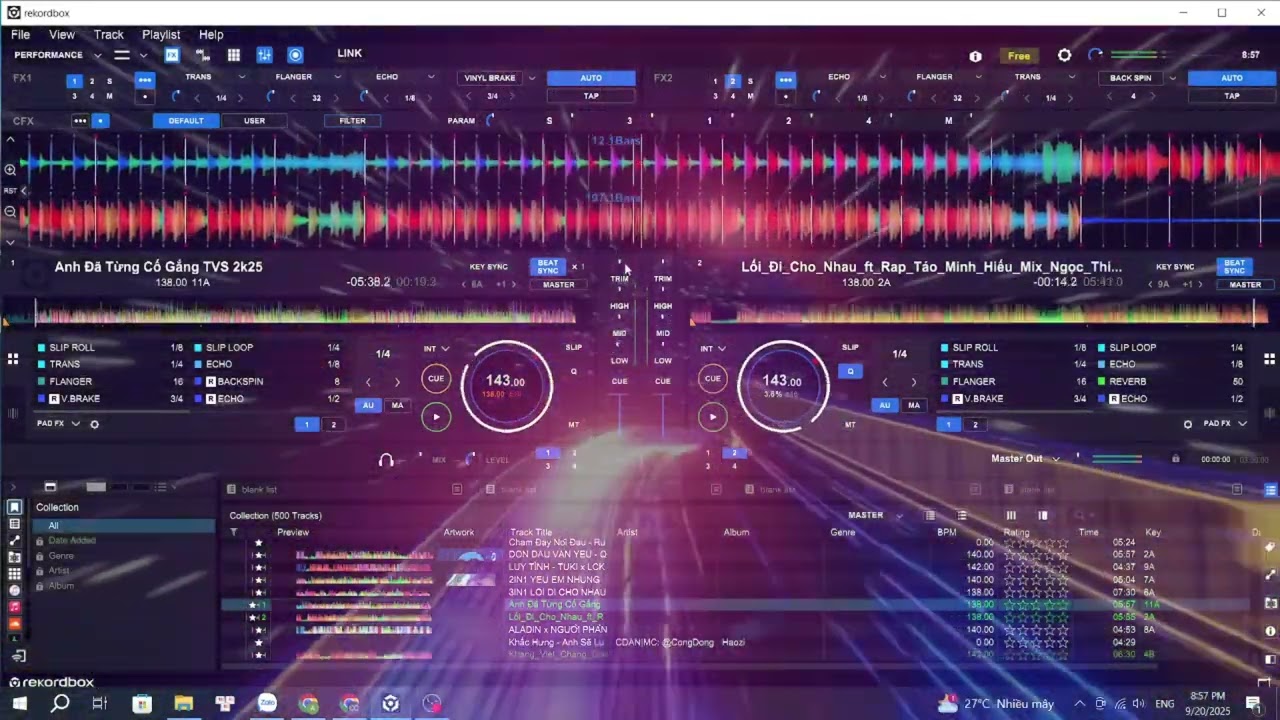Toggle SLIP mode on deck 1
The width and height of the screenshot is (1280, 720).
click(574, 347)
